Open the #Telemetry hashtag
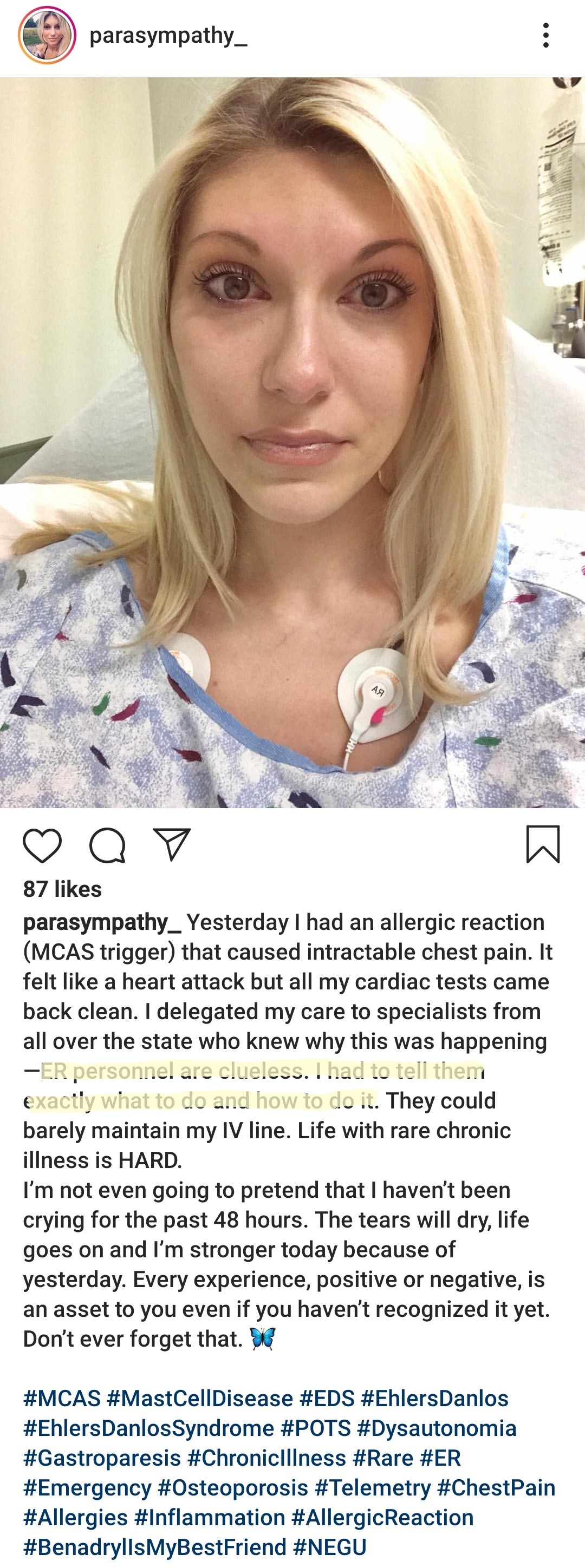 [x=373, y=1488]
